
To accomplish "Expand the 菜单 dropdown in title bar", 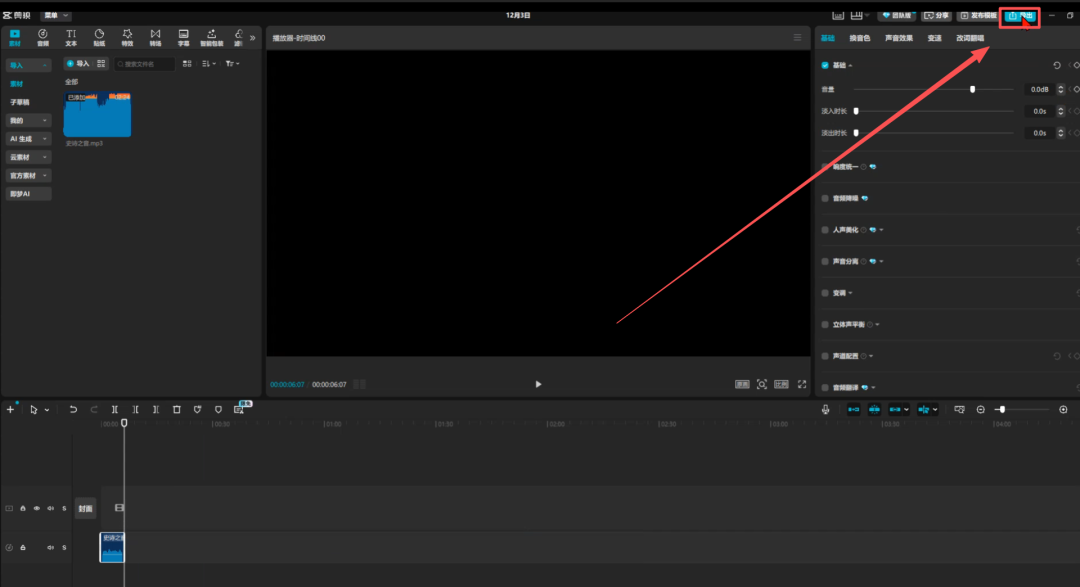I will coord(56,16).
